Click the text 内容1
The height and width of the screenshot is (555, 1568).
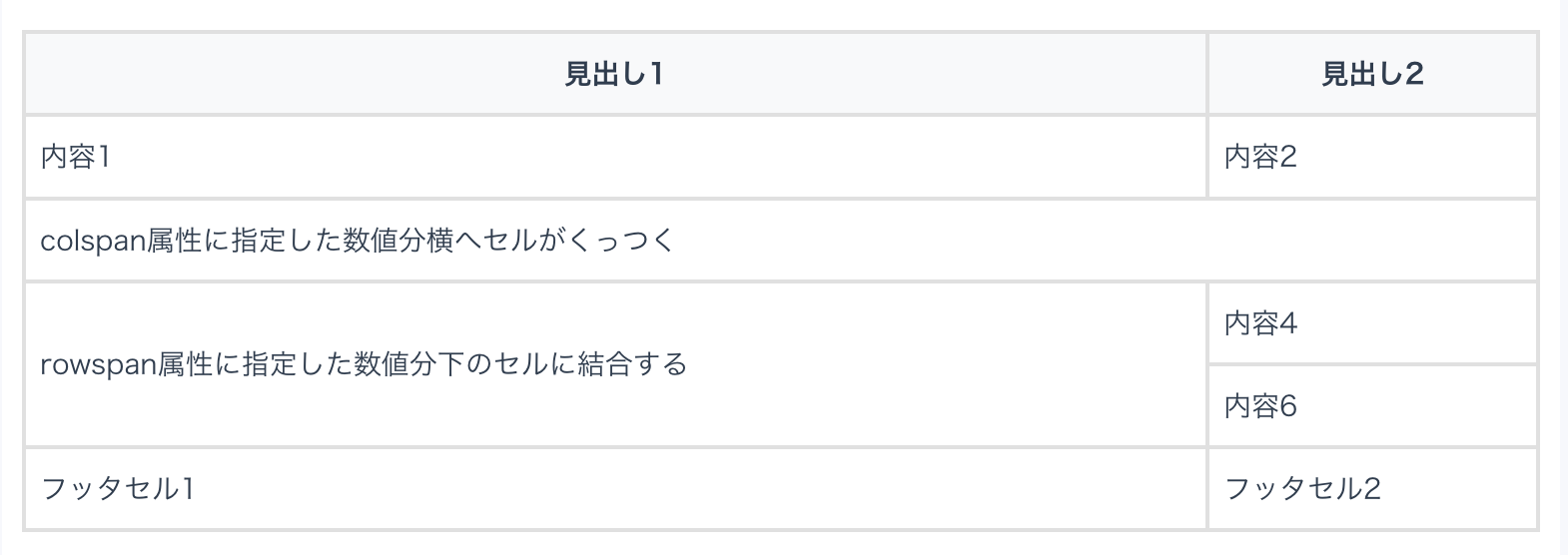coord(75,157)
